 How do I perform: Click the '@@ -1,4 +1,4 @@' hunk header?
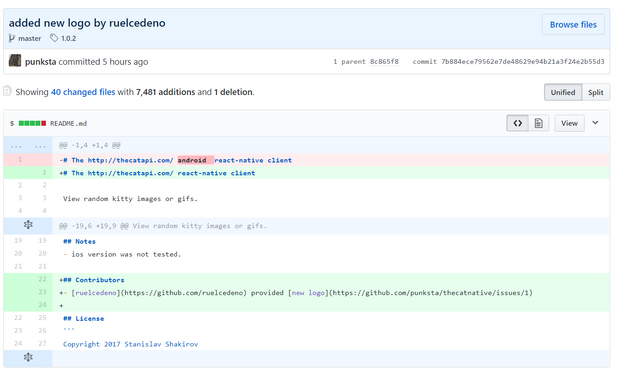(x=89, y=145)
